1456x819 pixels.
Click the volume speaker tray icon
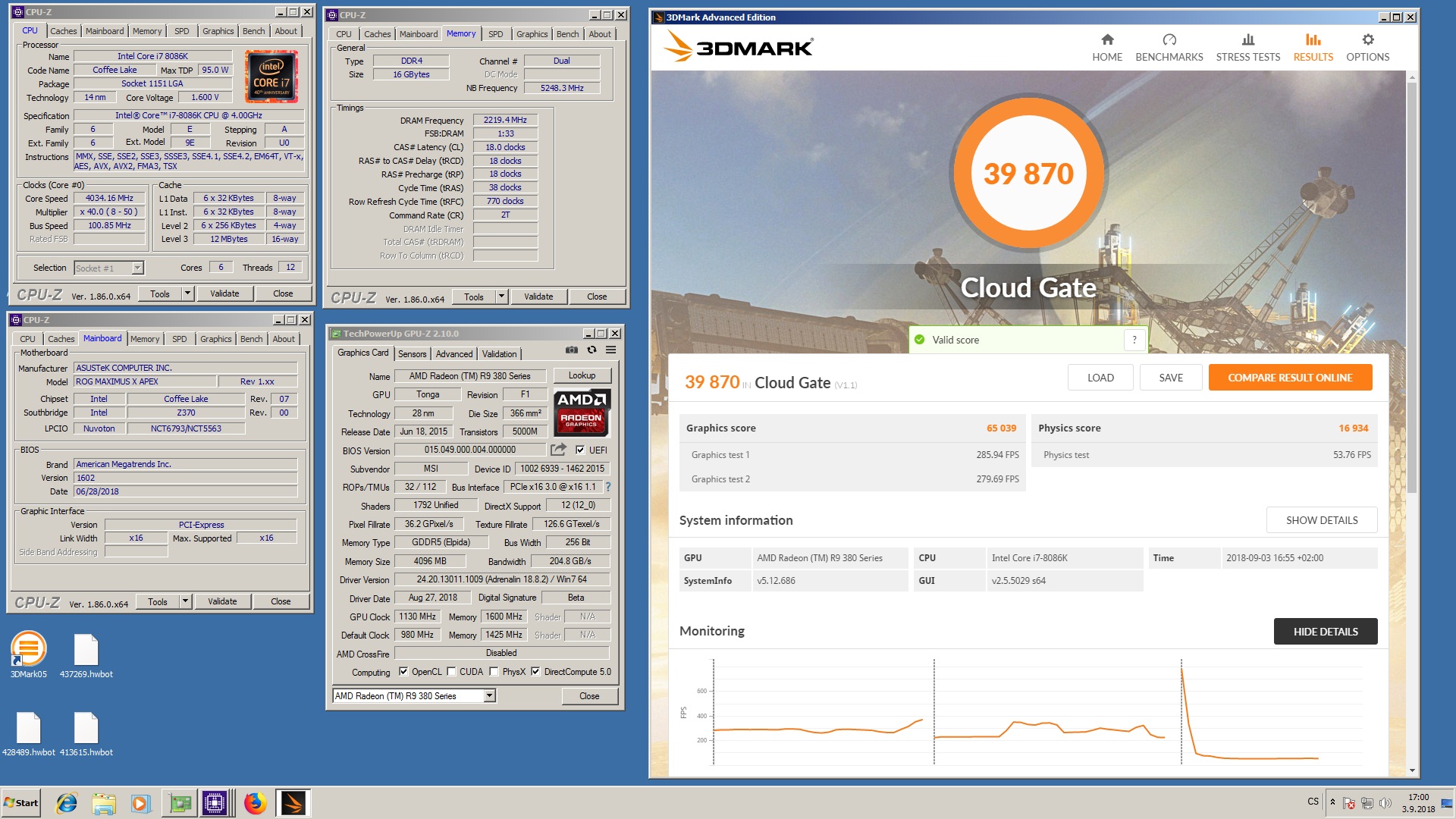1385,803
